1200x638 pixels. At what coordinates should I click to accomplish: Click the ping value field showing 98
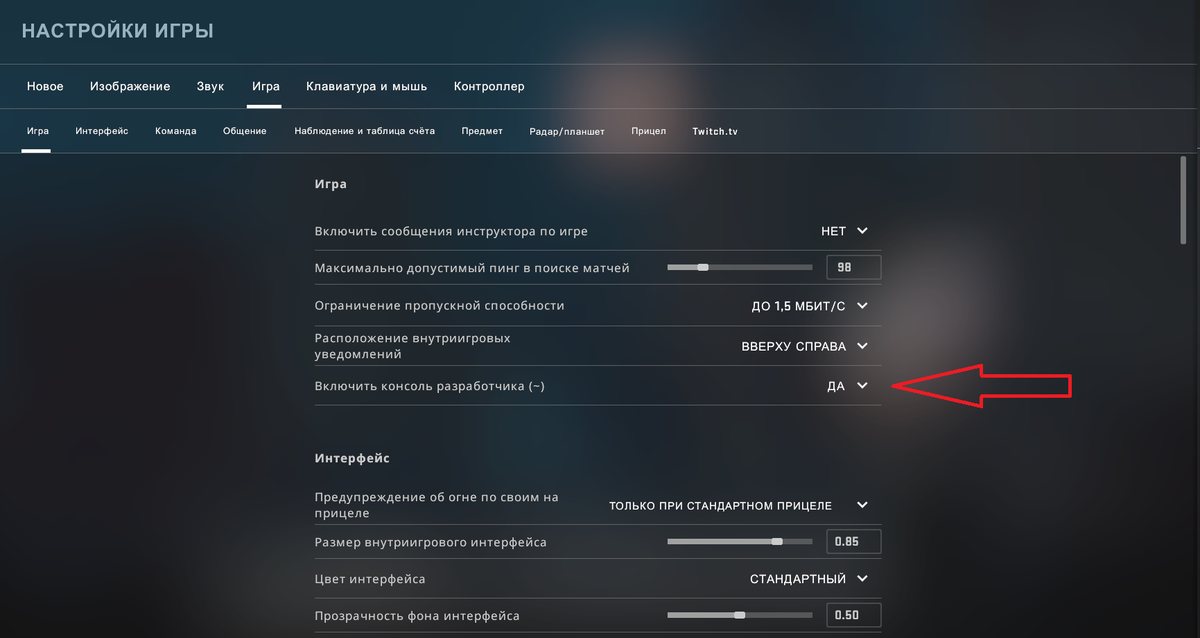(854, 267)
